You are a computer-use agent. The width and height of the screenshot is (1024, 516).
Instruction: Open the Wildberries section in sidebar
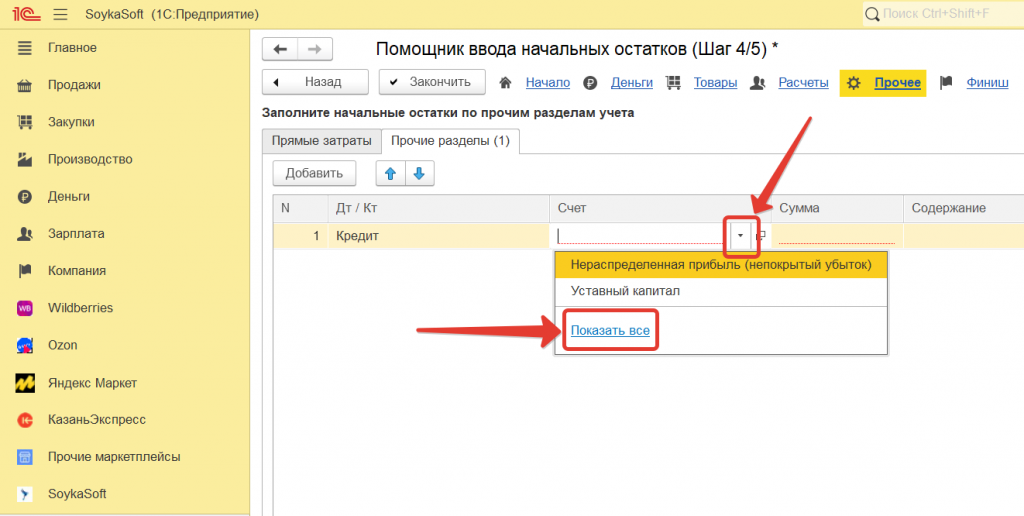[80, 308]
